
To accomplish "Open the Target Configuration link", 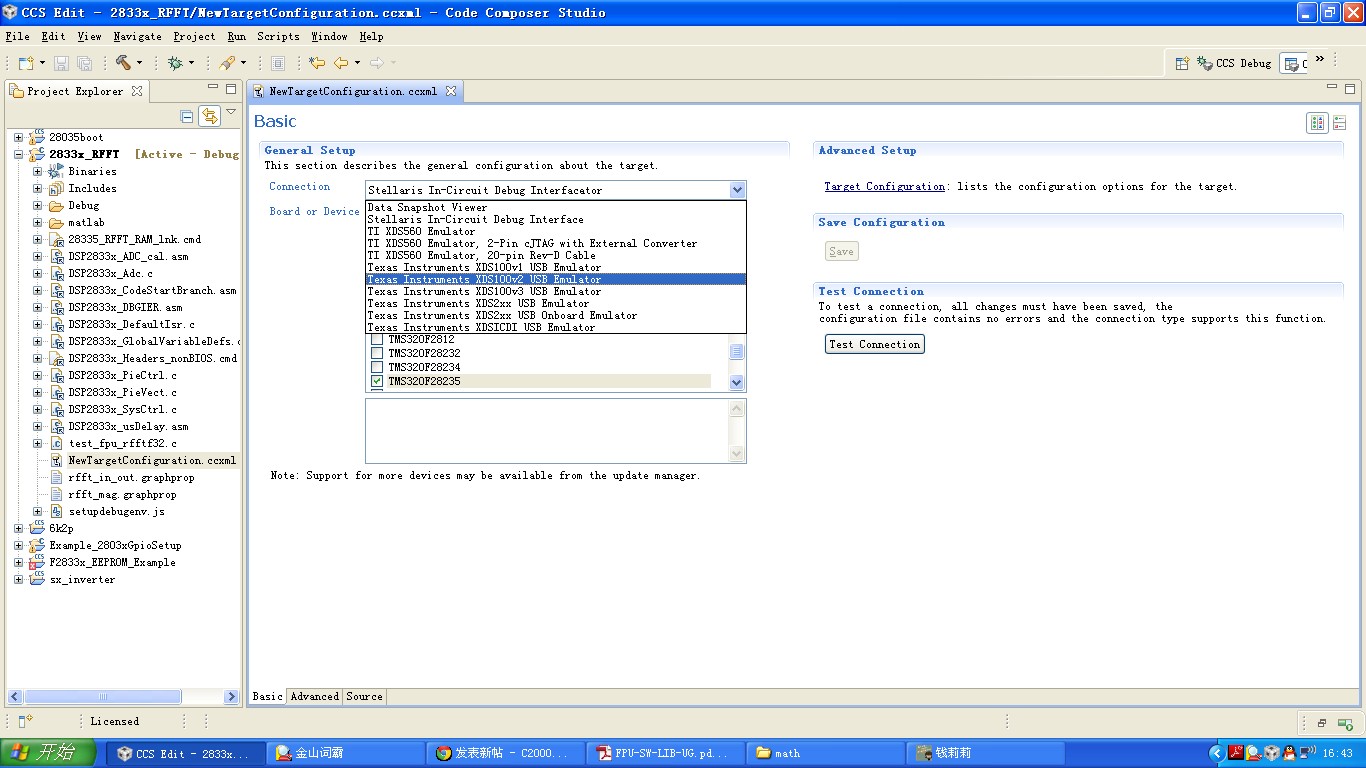I will click(884, 187).
